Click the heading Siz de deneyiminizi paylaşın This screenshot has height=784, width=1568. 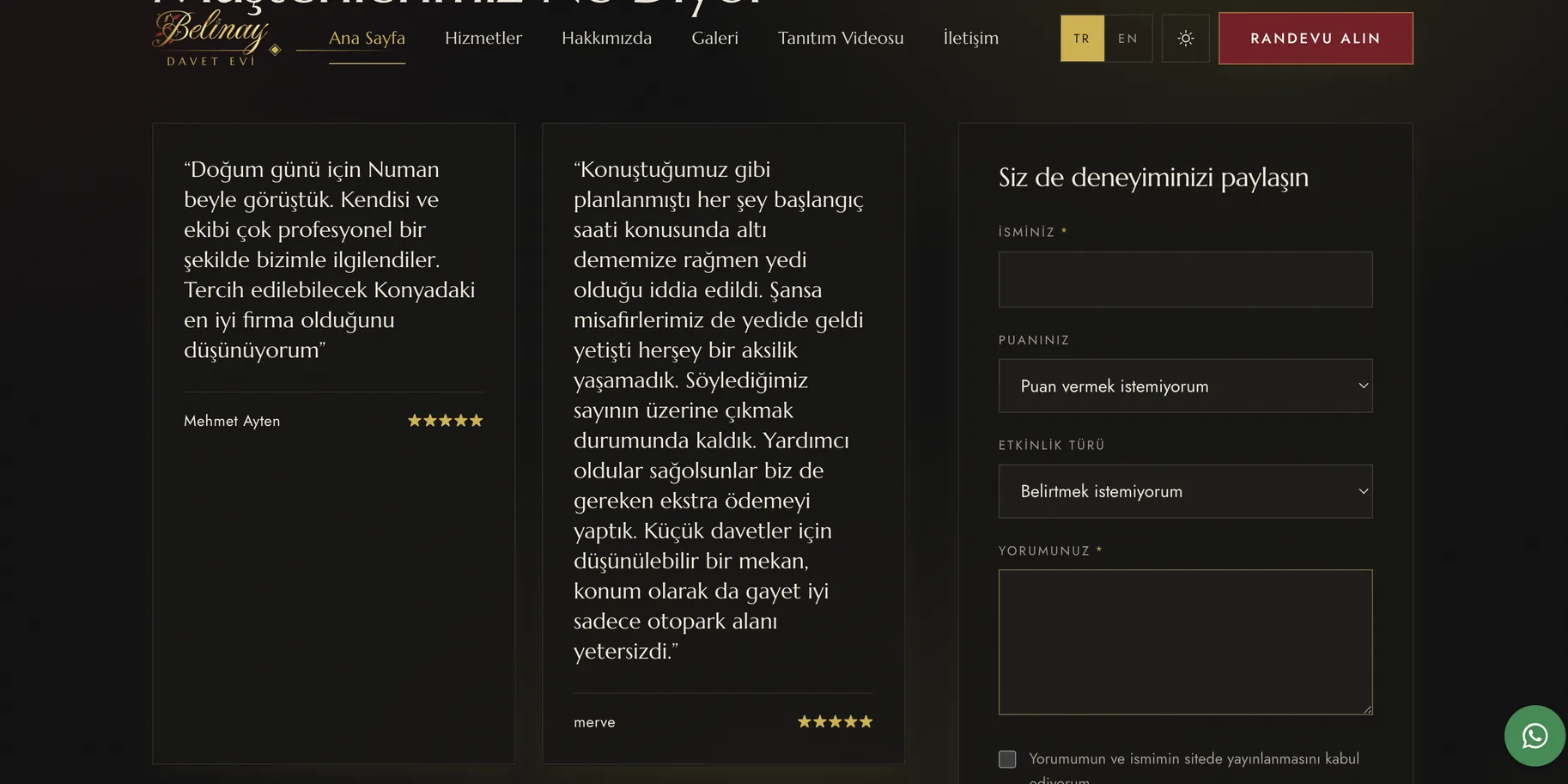(1153, 178)
